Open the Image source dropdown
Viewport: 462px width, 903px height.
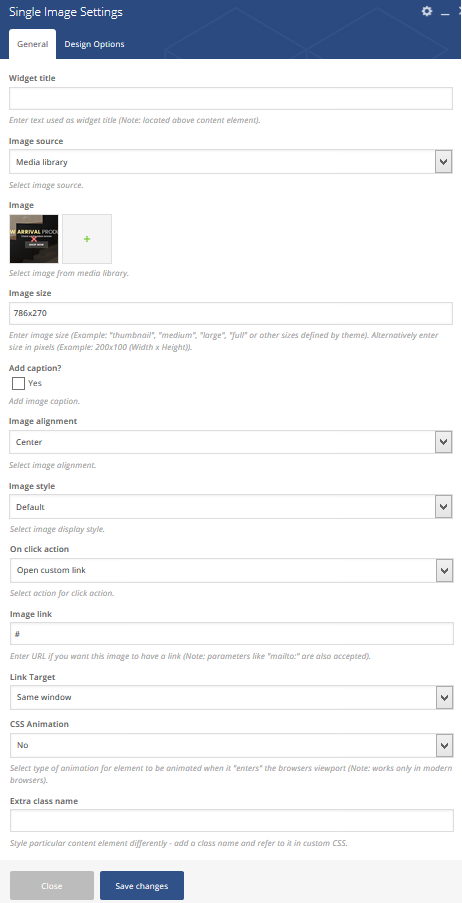(x=230, y=162)
